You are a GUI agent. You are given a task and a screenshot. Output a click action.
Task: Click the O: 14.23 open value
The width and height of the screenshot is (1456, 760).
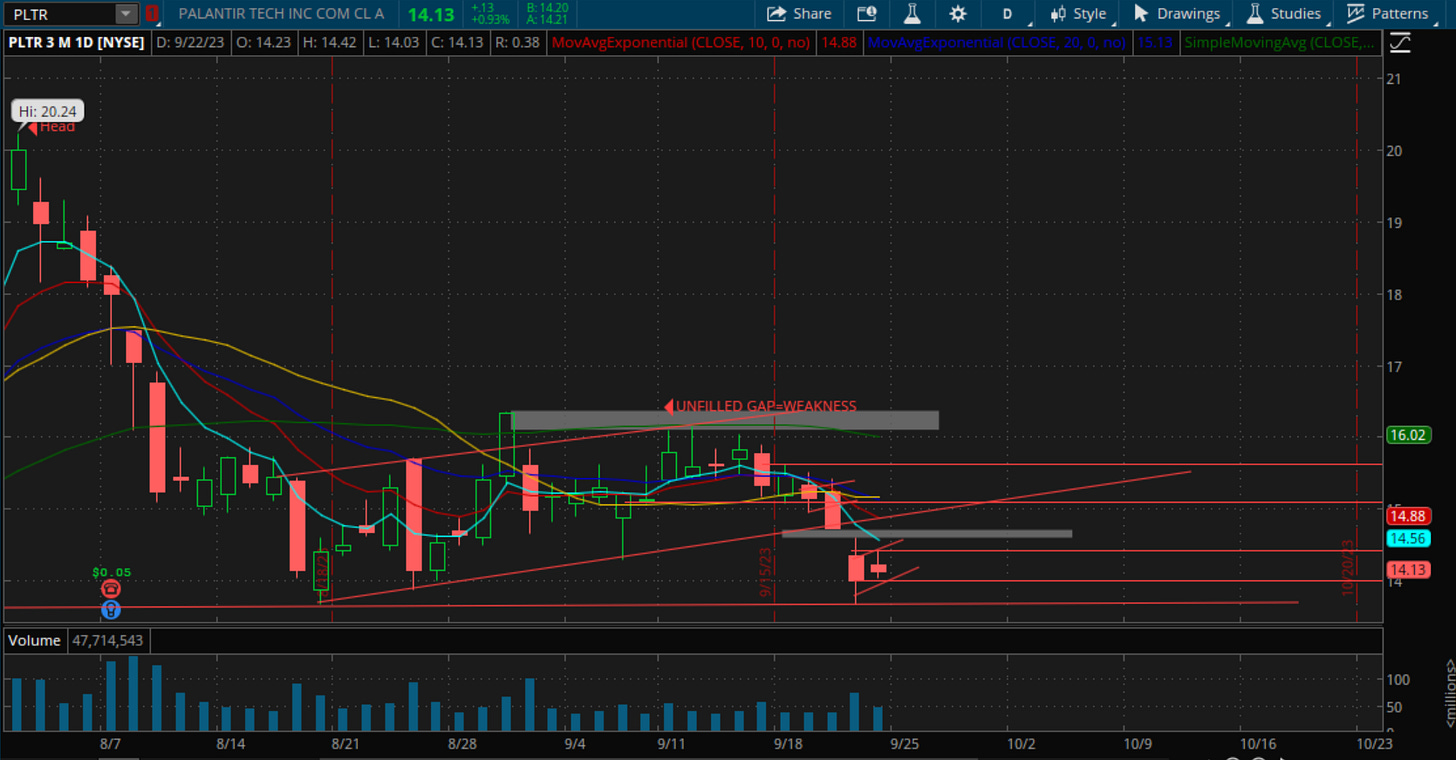click(x=264, y=43)
